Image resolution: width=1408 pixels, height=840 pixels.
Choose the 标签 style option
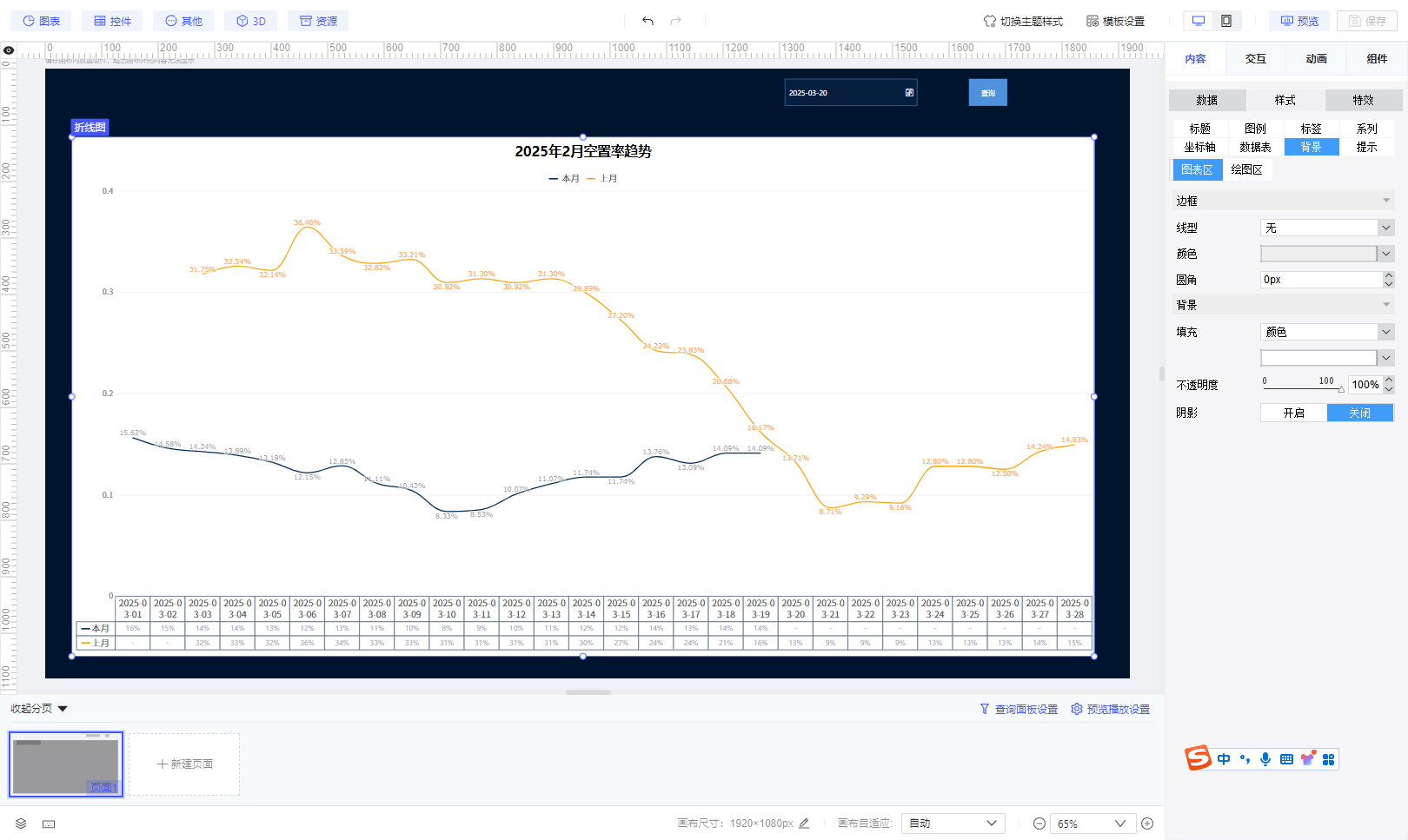point(1312,129)
